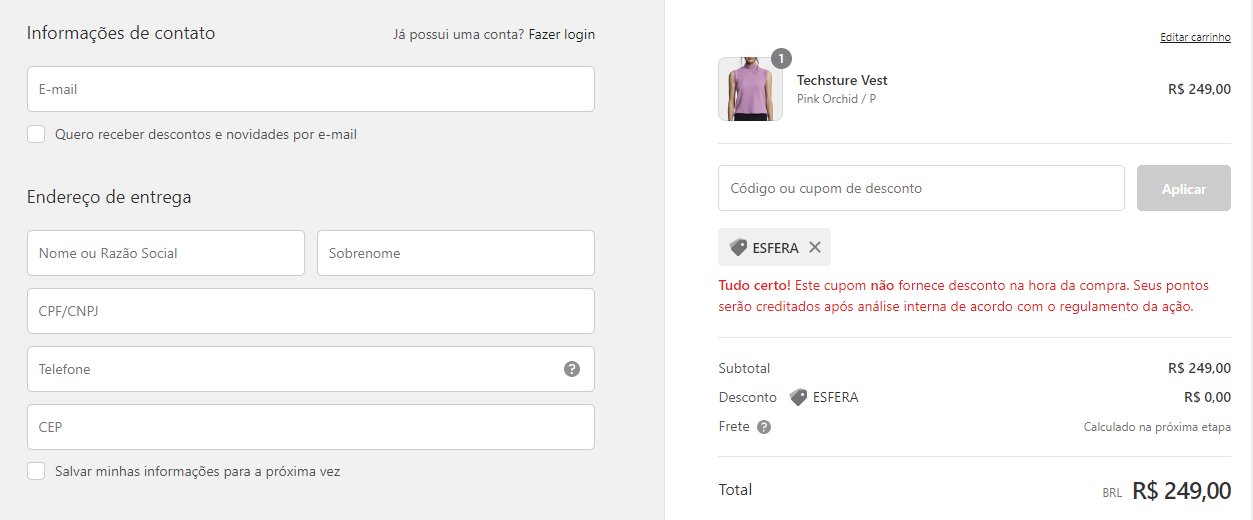The height and width of the screenshot is (520, 1253).
Task: Focus the E-mail input field
Action: coord(311,89)
